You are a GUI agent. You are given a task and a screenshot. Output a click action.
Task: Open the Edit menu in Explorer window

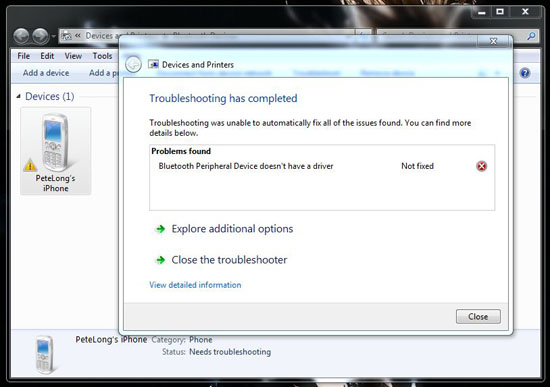tap(47, 56)
